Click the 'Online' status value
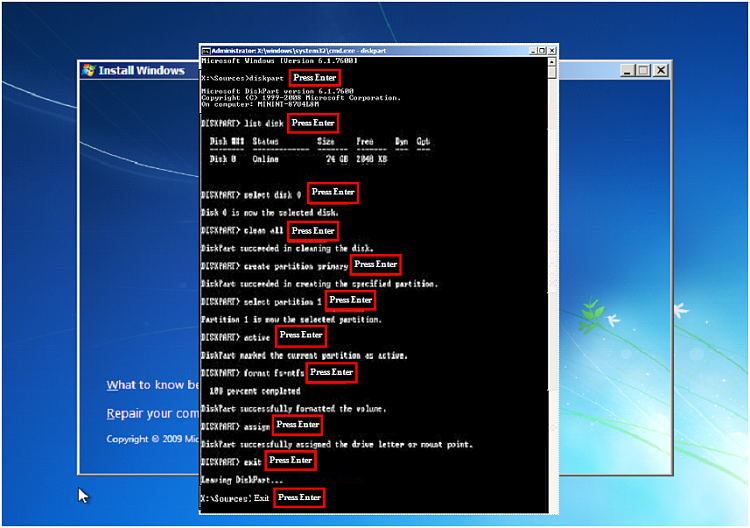750x528 pixels. click(265, 159)
